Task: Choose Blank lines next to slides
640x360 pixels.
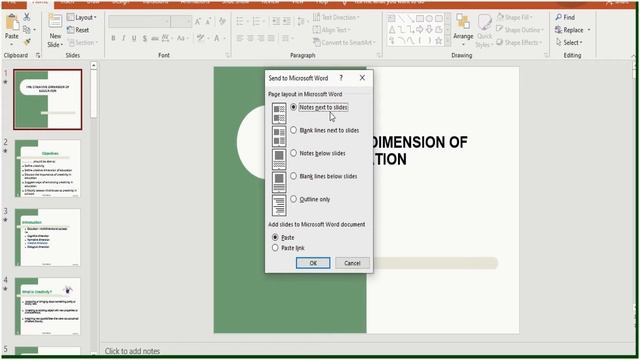Action: (325, 130)
